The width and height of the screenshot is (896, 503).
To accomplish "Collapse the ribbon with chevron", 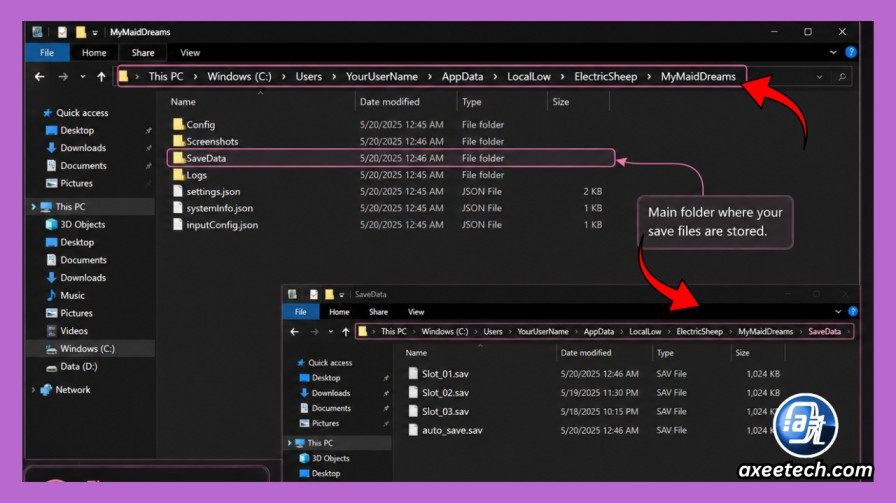I will pos(833,52).
